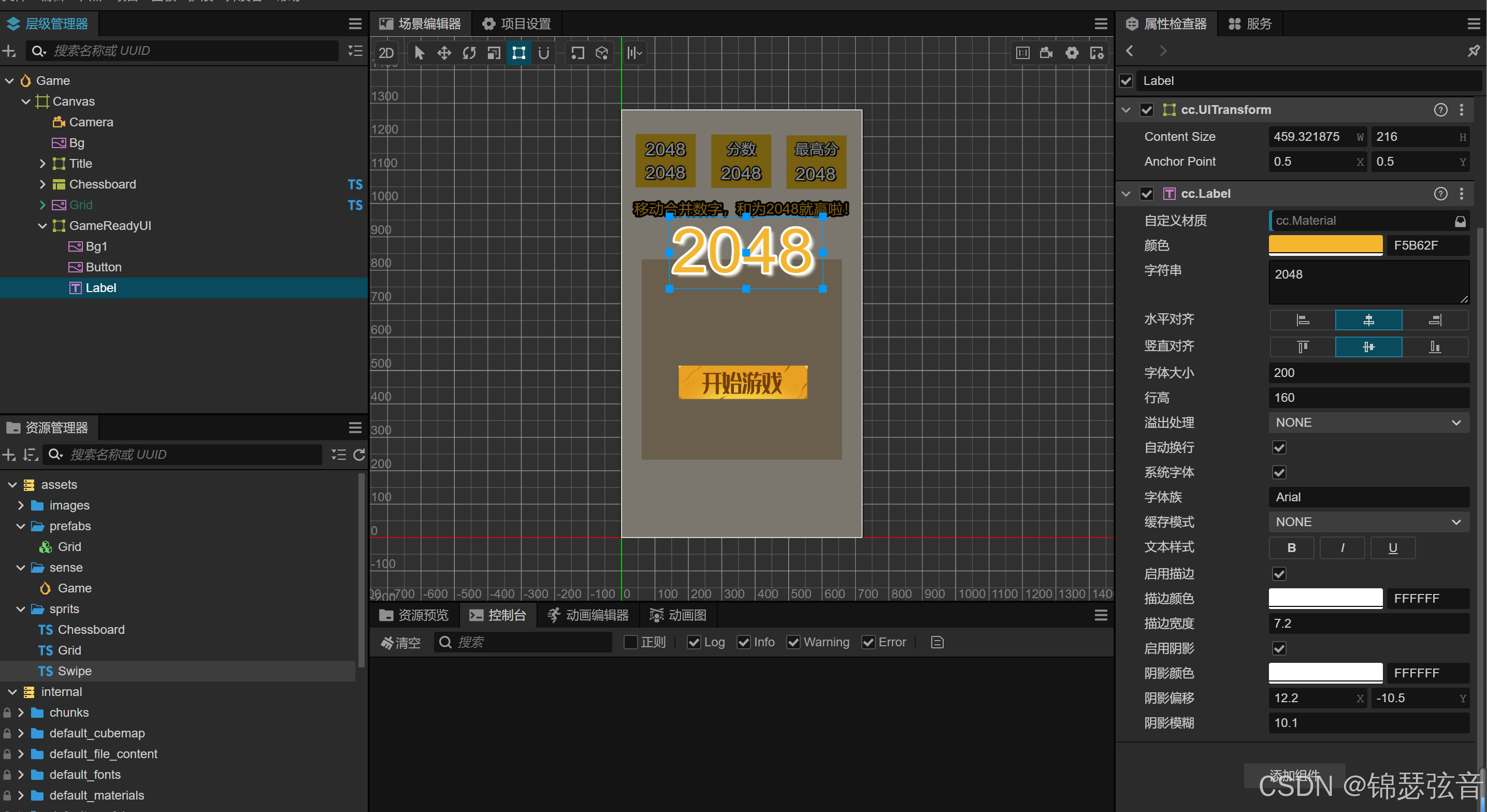1487x812 pixels.
Task: Toggle the 2D view mode button
Action: [385, 53]
